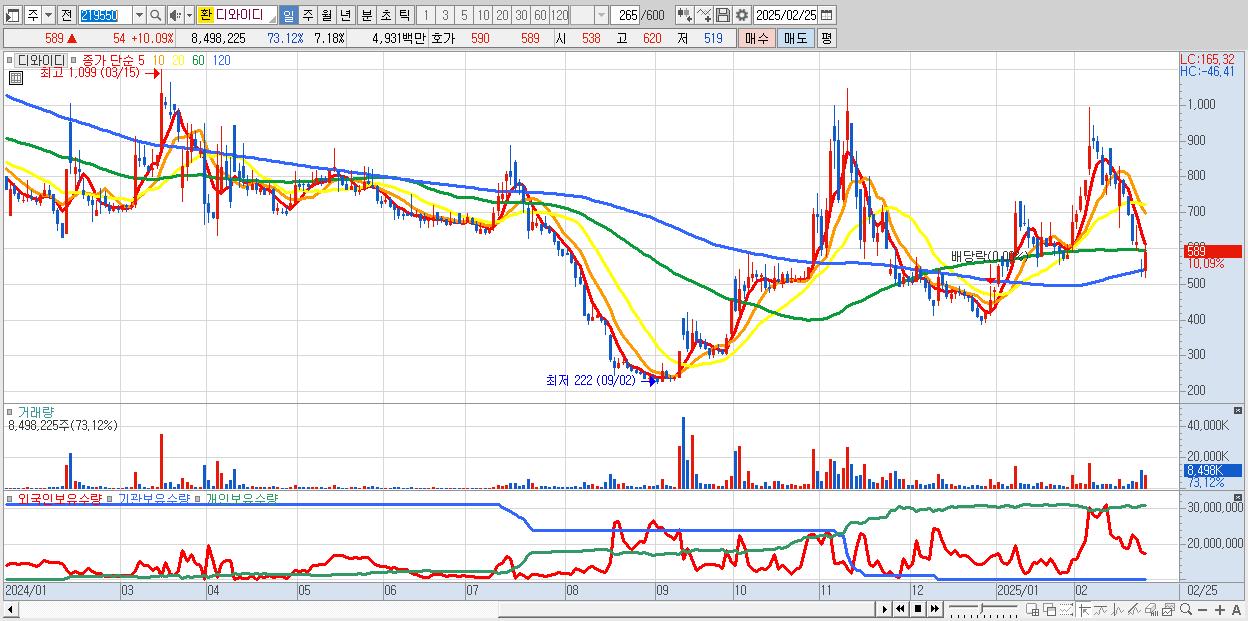Choose the 120 interval button
The width and height of the screenshot is (1248, 621).
pos(559,15)
